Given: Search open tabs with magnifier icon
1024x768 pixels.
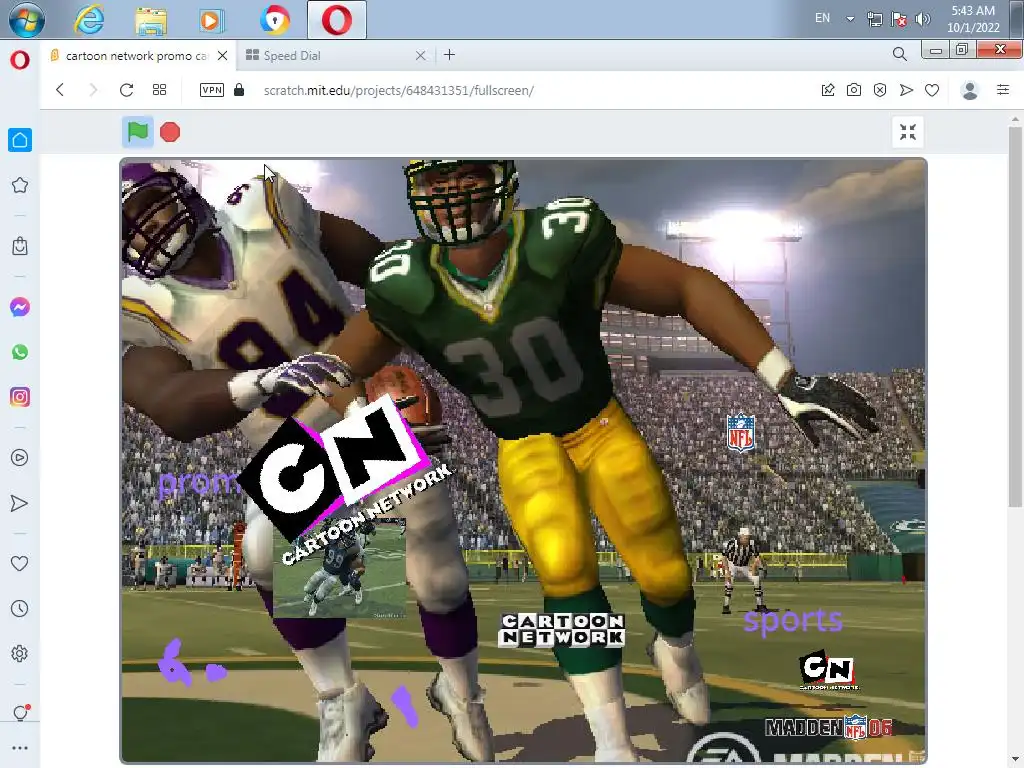Looking at the screenshot, I should tap(900, 54).
